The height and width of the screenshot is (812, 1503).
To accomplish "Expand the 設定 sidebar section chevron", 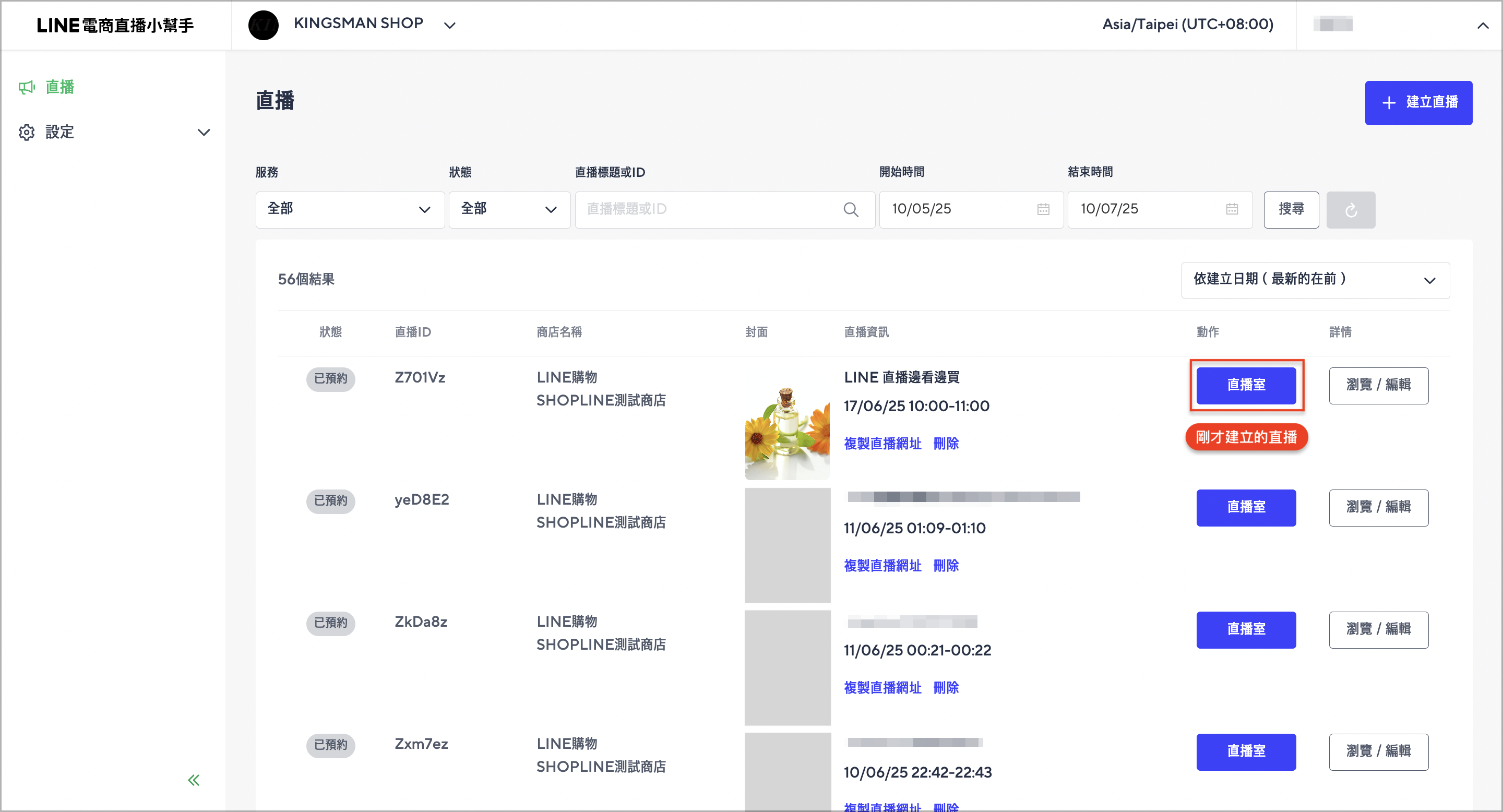I will pyautogui.click(x=204, y=133).
